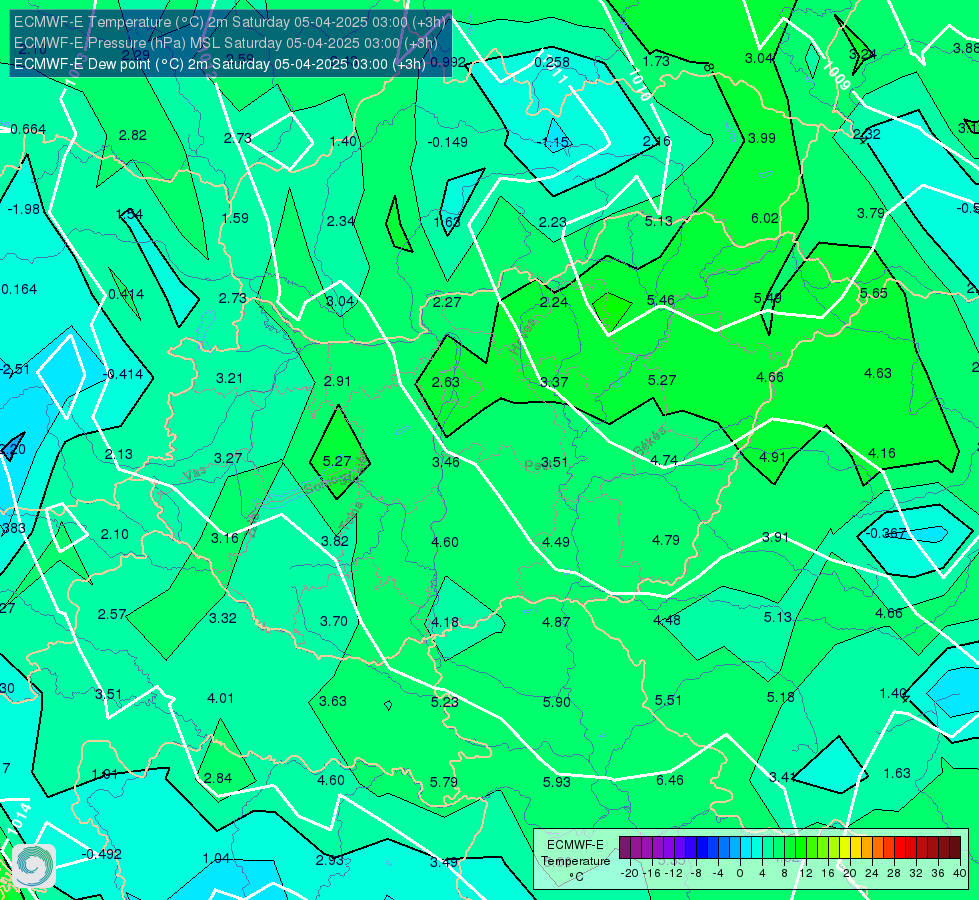Click the 6.02 value on the map
979x900 pixels.
765,218
